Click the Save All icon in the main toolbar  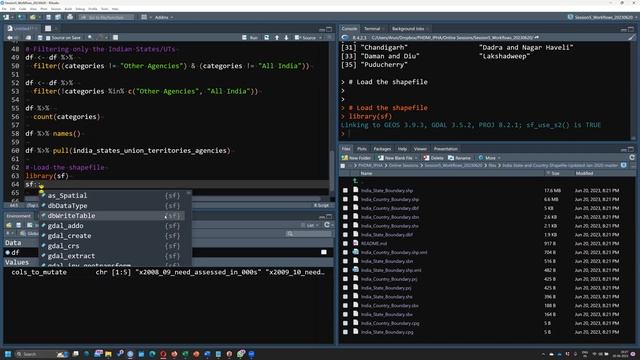(x=58, y=17)
